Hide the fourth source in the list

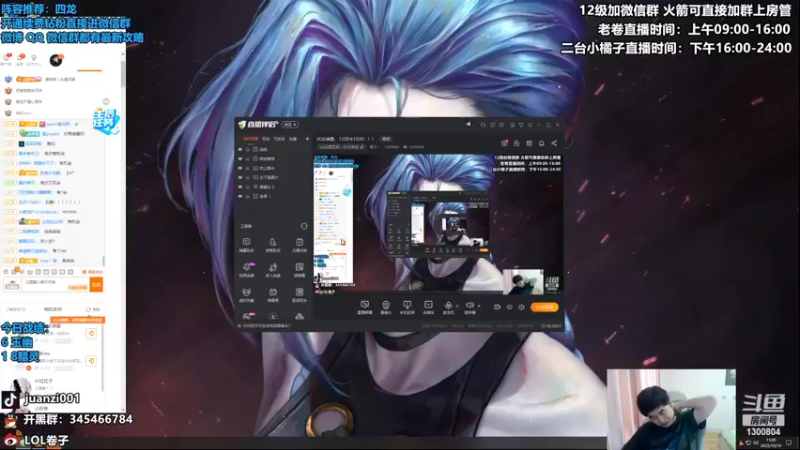coord(240,178)
